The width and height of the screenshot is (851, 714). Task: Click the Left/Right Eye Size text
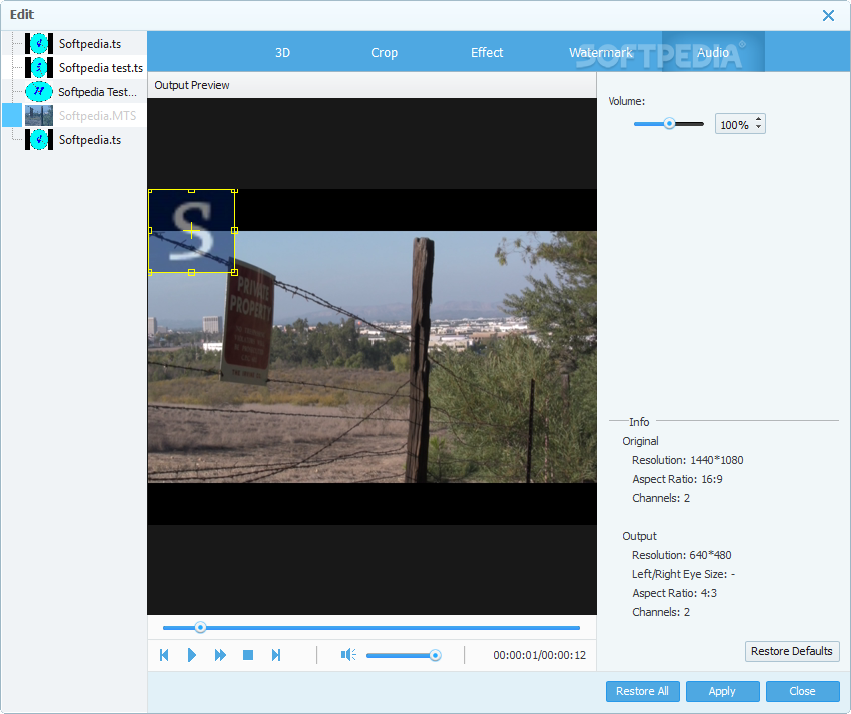(683, 574)
